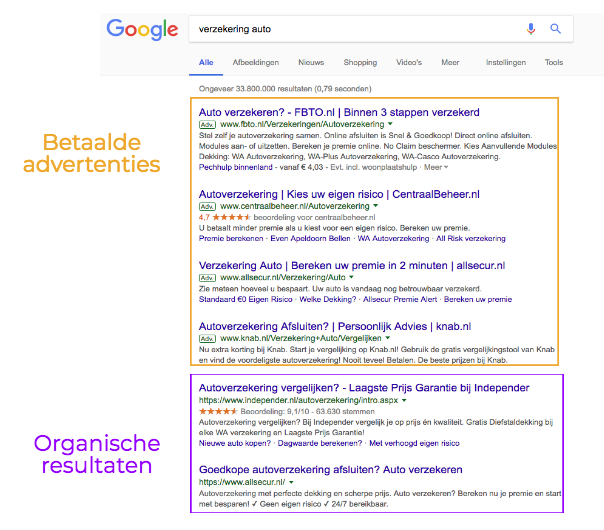Open the Nieuws tab

tap(311, 62)
